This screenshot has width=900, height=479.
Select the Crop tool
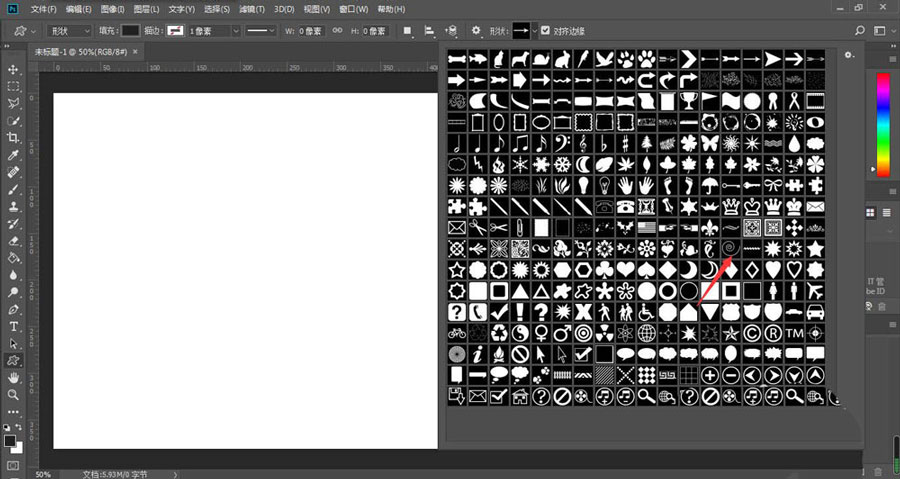pos(13,138)
